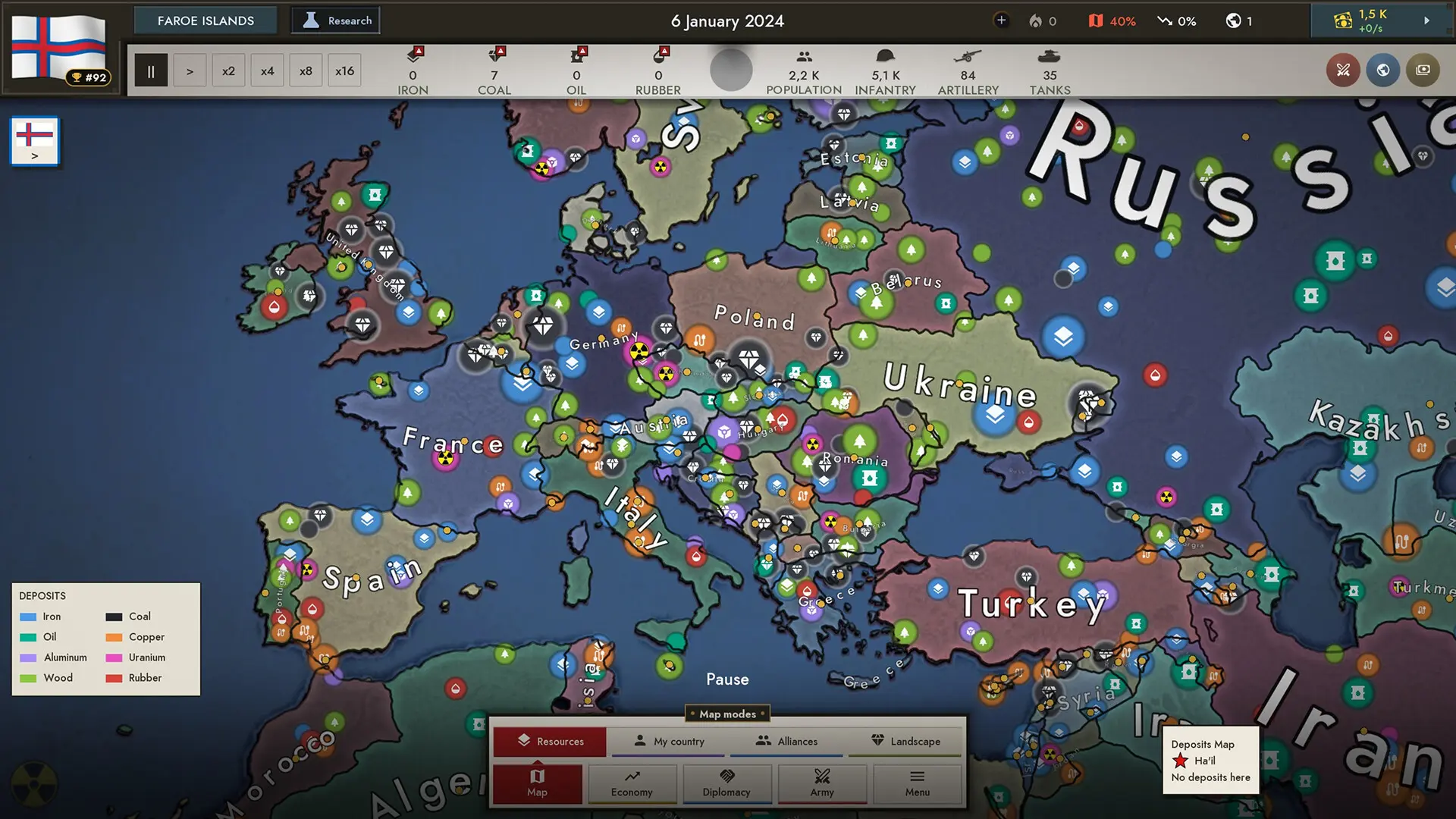The height and width of the screenshot is (819, 1456).
Task: Click the world tension globe indicator
Action: click(1233, 20)
